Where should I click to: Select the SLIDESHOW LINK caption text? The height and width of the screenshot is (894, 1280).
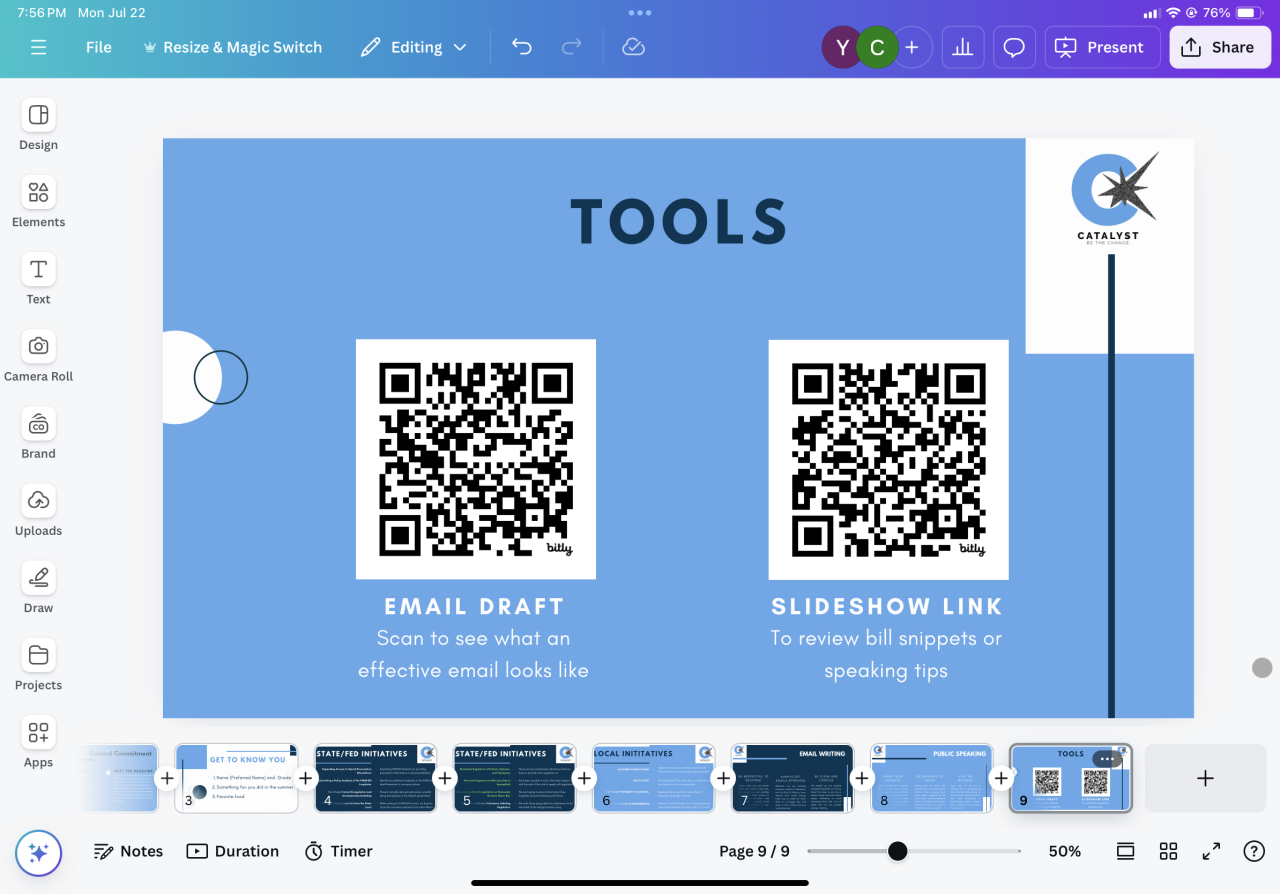(887, 606)
